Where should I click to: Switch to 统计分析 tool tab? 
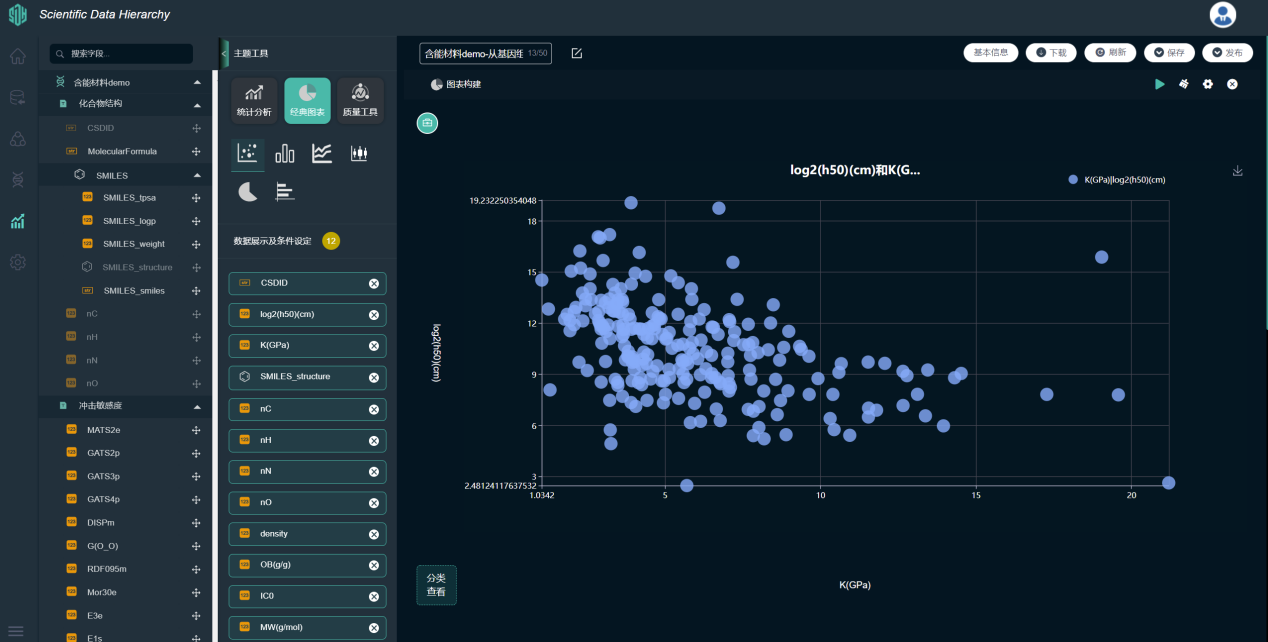[x=254, y=100]
